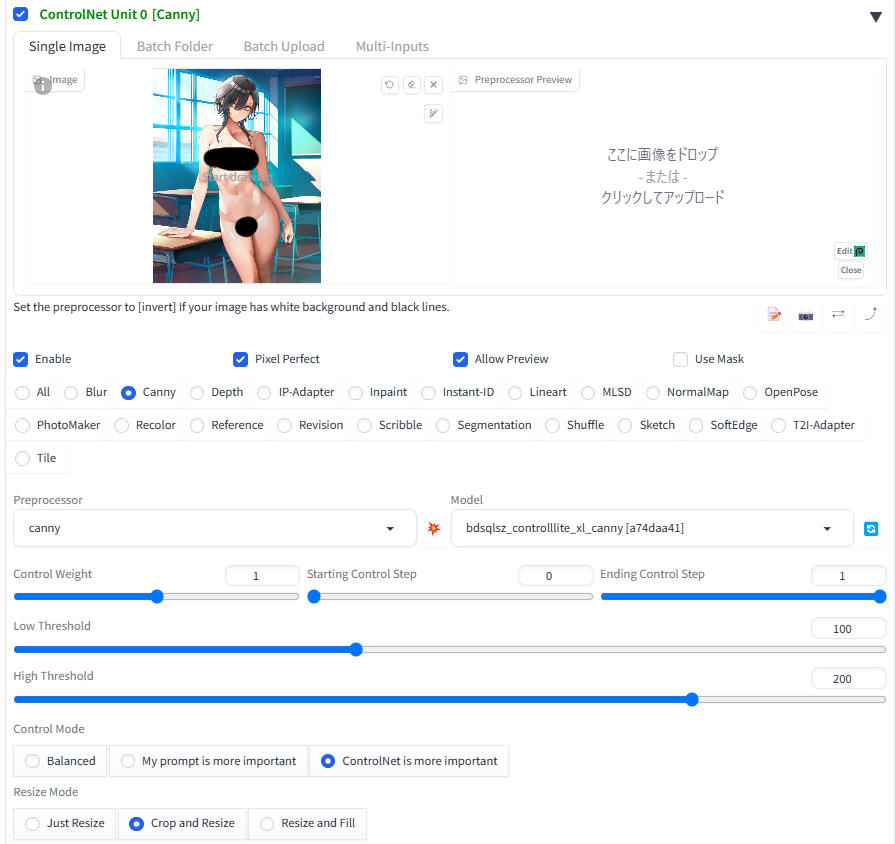Open the brush settings icon

[433, 113]
